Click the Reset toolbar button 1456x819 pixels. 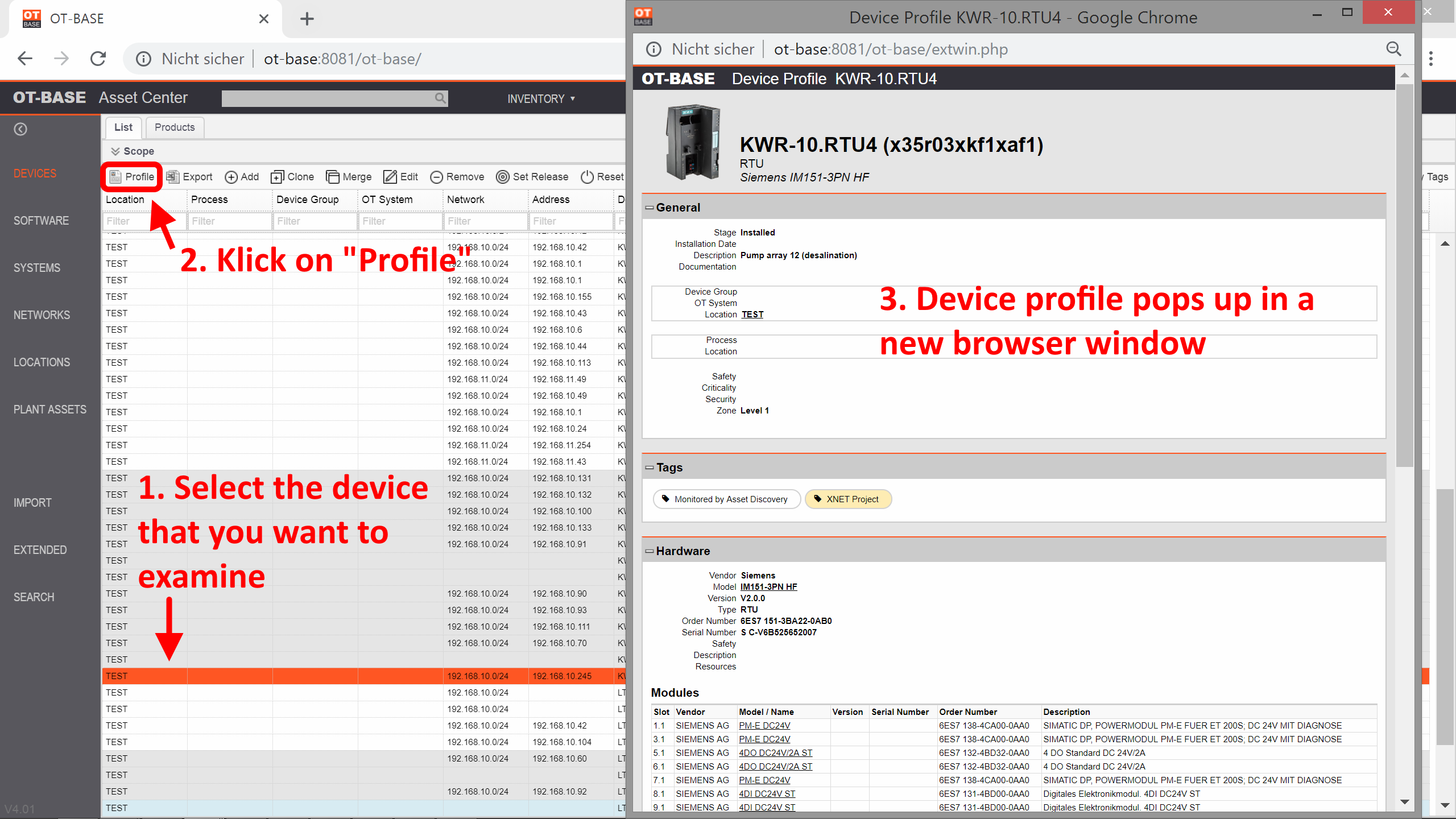point(602,177)
